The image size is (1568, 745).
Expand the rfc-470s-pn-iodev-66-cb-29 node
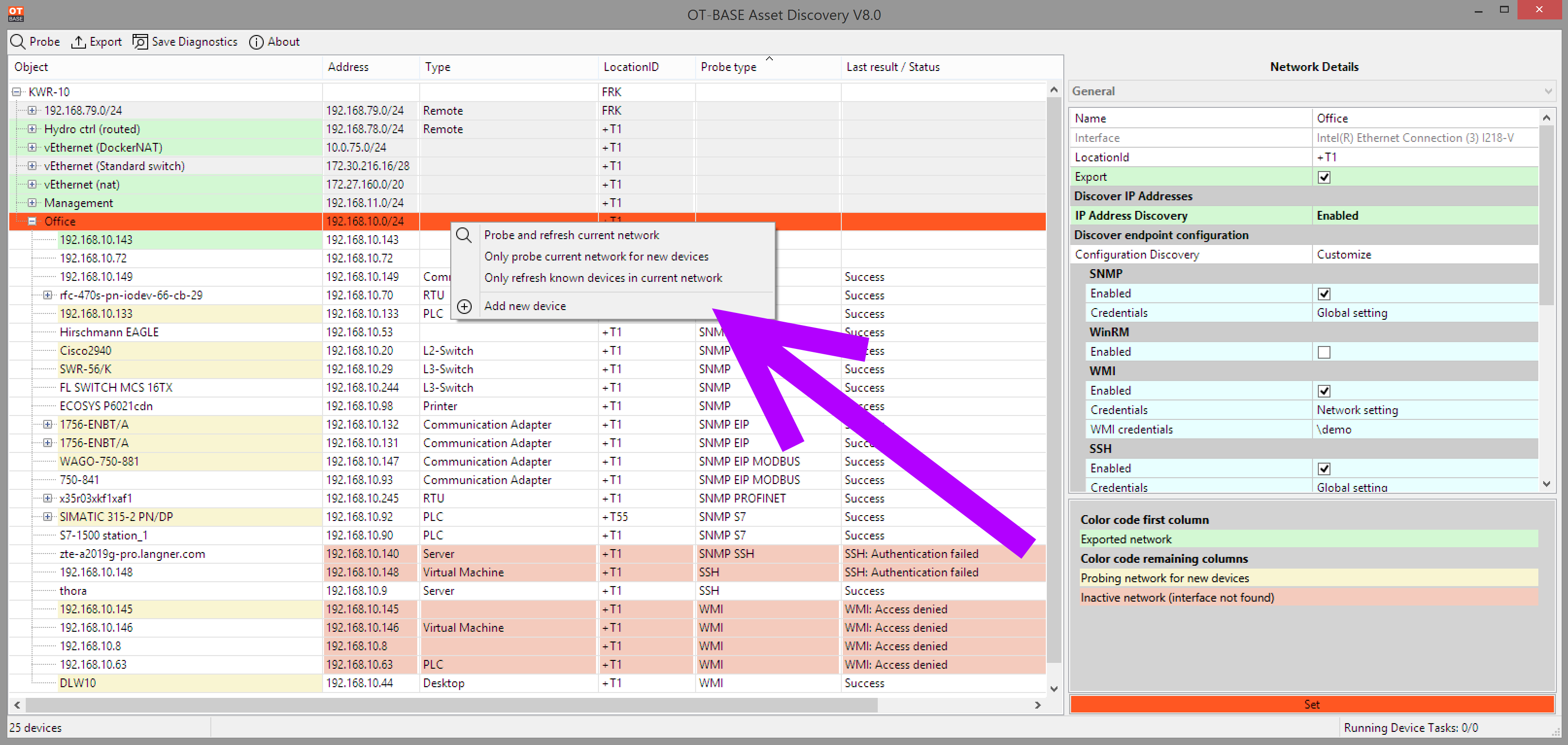click(x=48, y=295)
